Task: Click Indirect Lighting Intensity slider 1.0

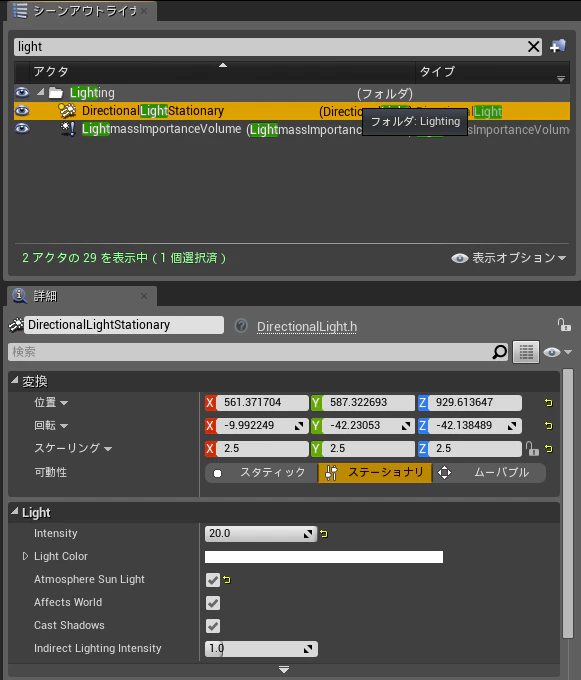Action: [261, 649]
